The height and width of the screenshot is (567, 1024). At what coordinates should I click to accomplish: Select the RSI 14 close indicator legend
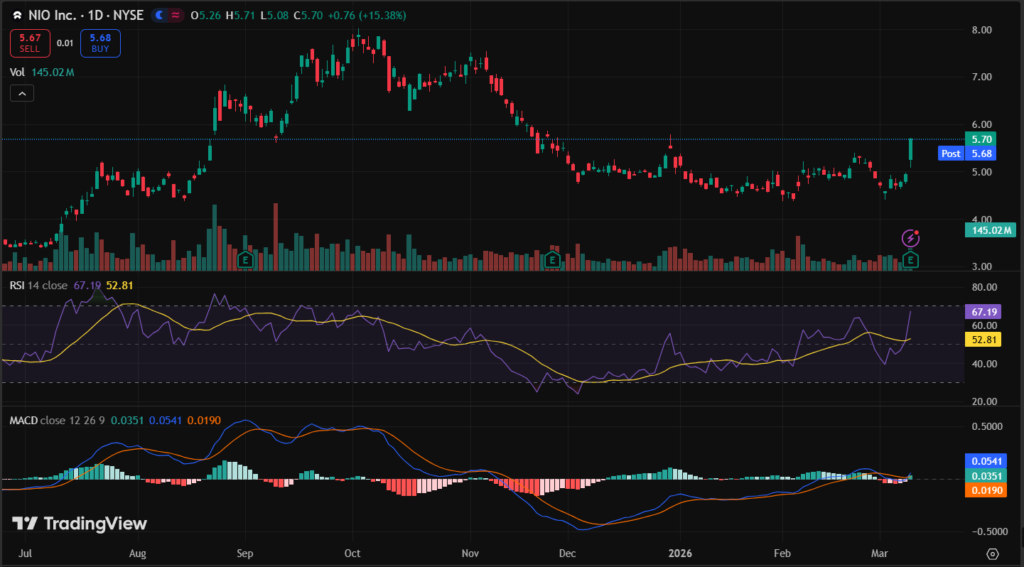[x=38, y=285]
